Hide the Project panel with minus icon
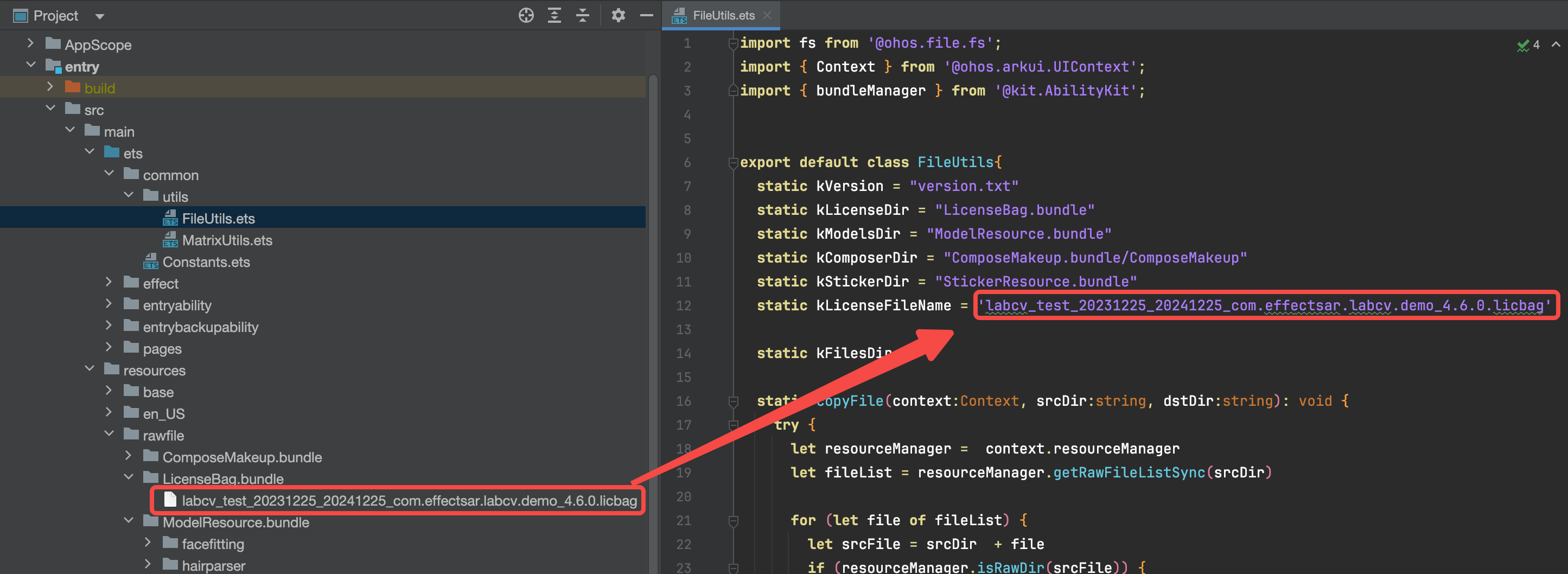This screenshot has width=1568, height=574. click(646, 15)
